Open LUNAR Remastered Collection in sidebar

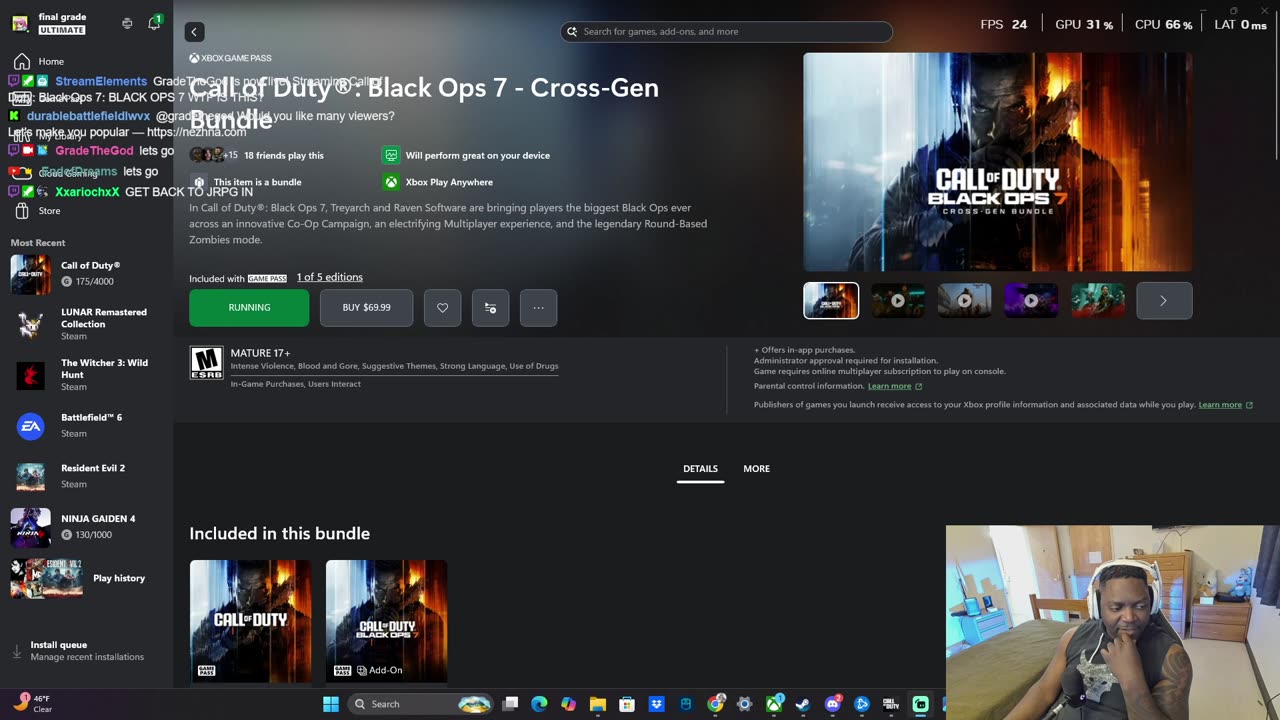pos(86,324)
